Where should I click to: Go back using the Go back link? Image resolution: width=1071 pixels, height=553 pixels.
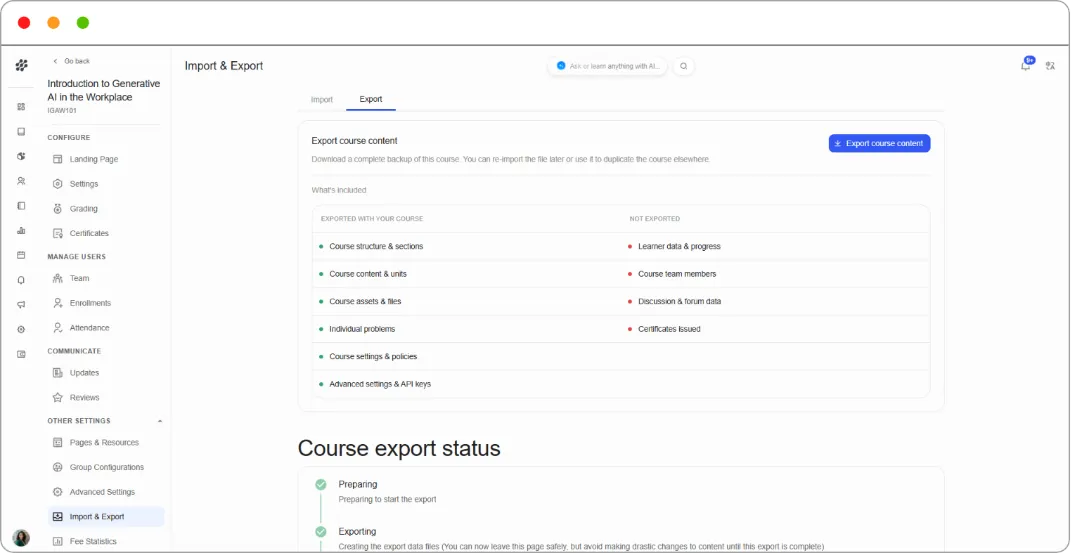72,61
